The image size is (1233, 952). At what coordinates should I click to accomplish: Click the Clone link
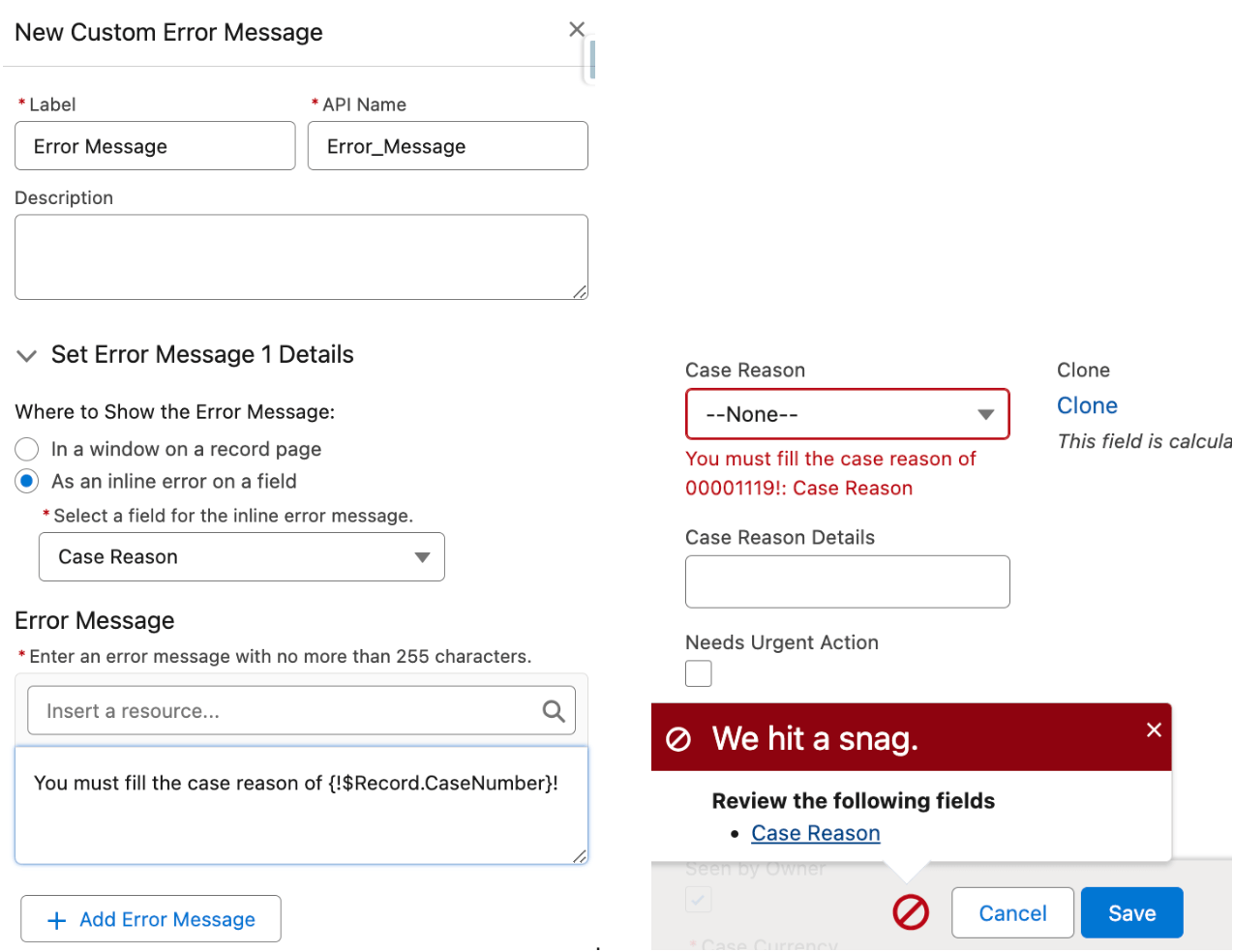1087,405
